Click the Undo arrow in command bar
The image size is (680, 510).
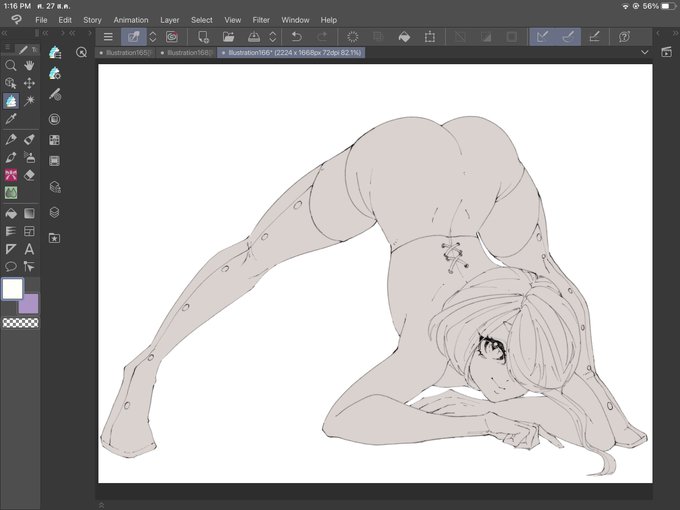297,37
